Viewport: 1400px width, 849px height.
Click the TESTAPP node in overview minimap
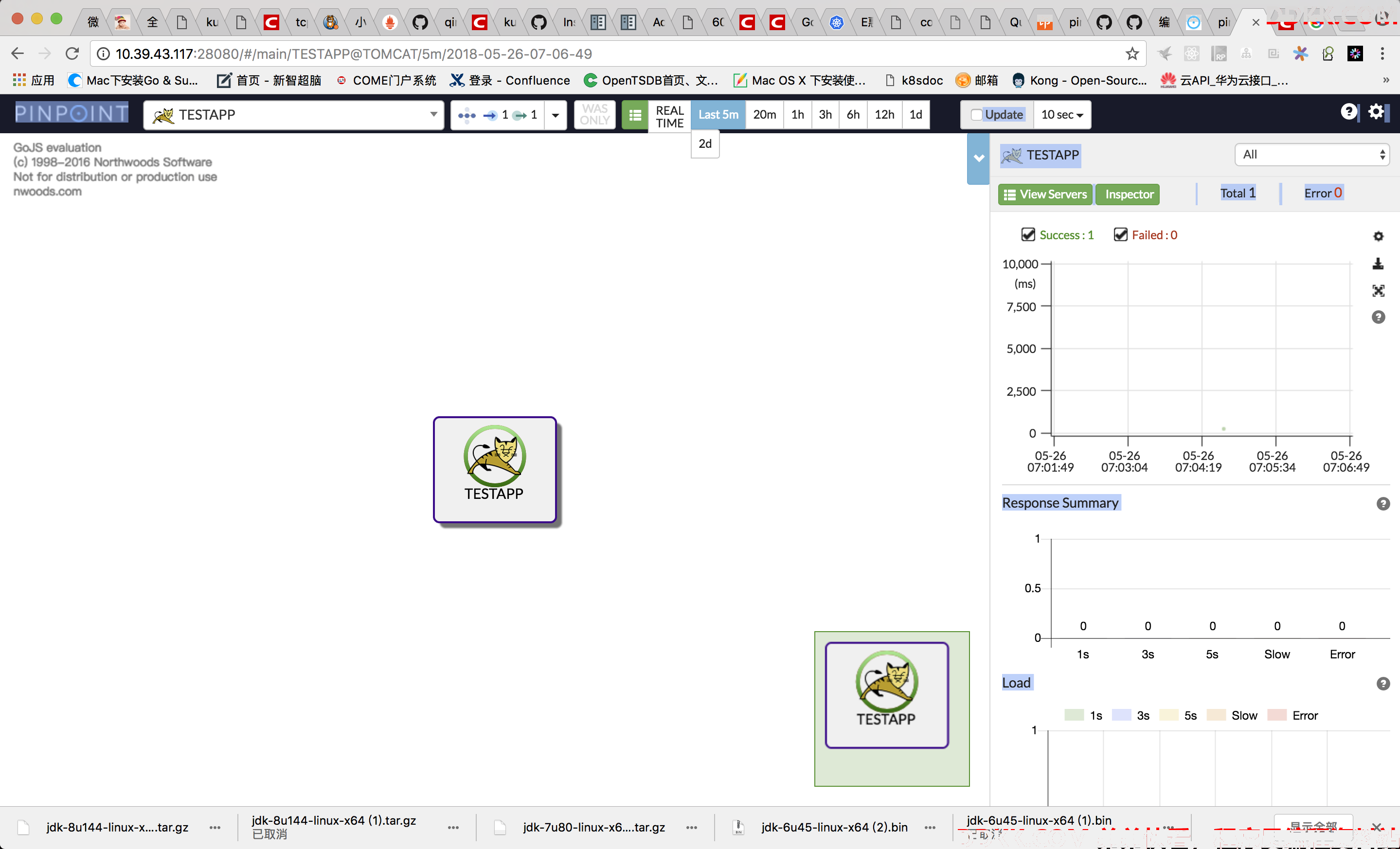click(886, 695)
